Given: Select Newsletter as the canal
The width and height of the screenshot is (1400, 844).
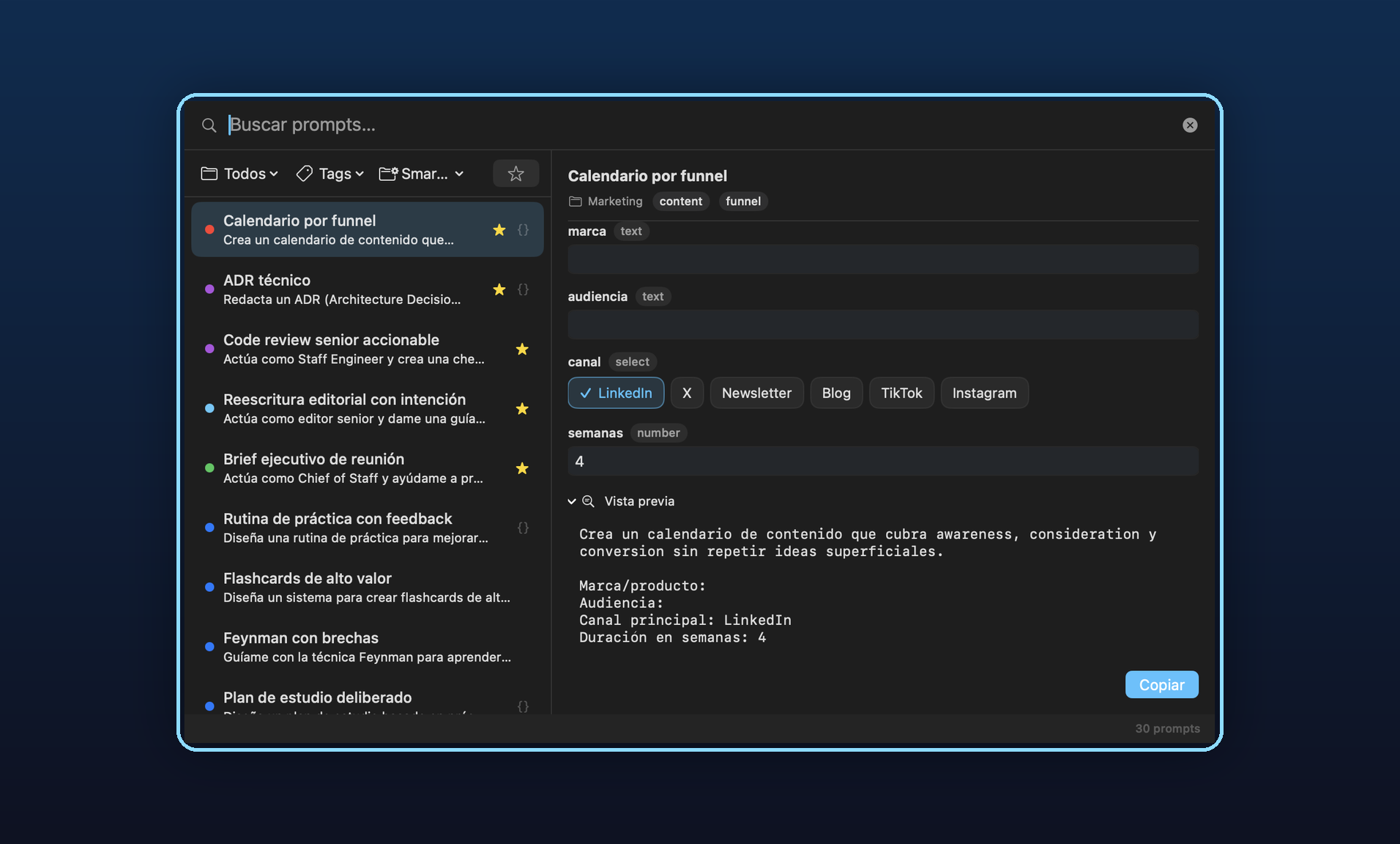Looking at the screenshot, I should [756, 393].
